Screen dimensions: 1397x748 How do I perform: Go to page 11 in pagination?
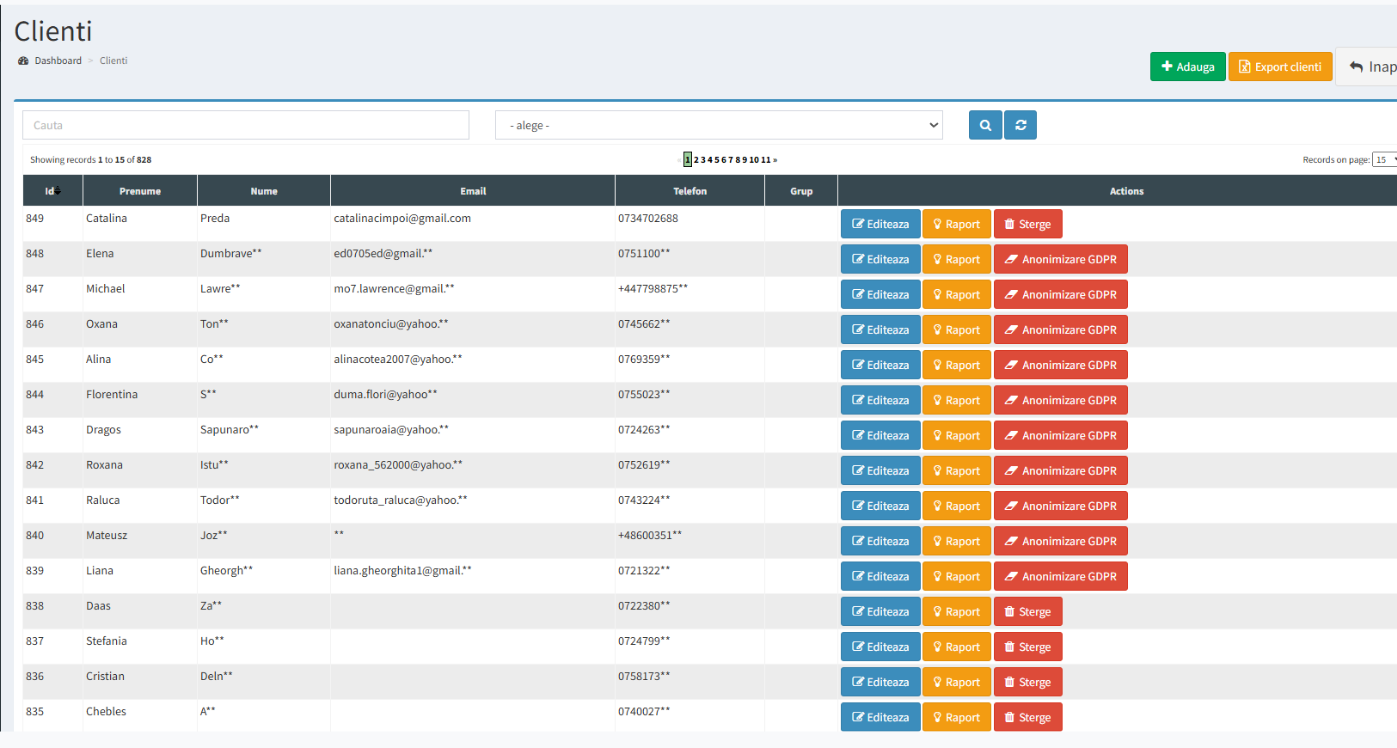[765, 160]
